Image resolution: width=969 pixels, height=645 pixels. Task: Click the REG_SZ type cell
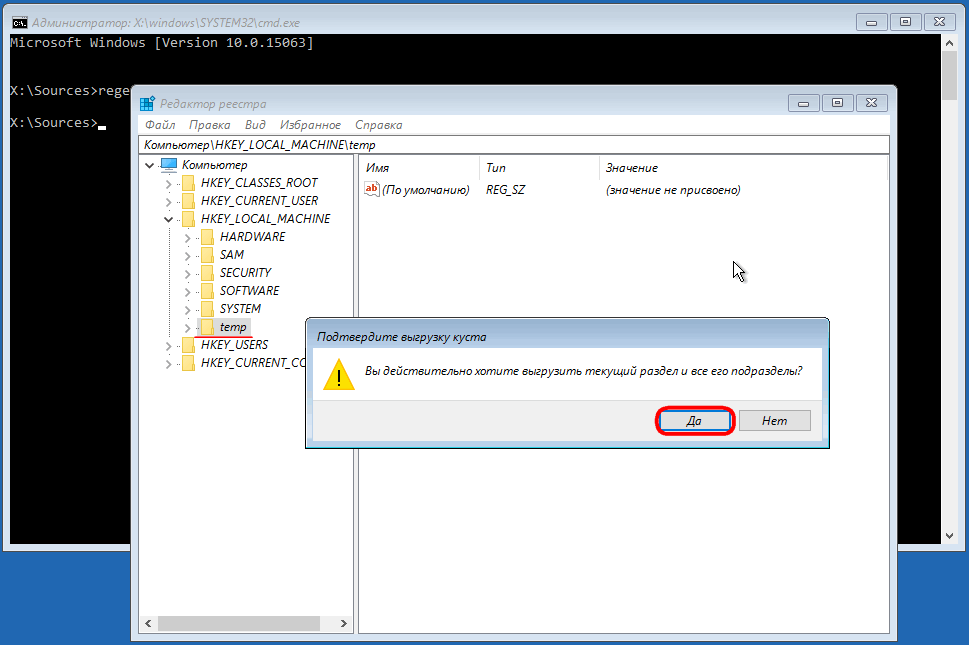point(505,190)
